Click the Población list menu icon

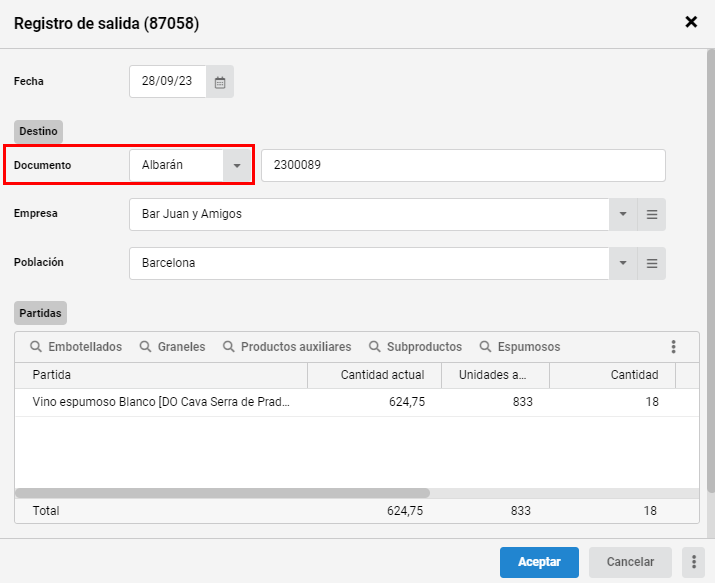pyautogui.click(x=652, y=263)
